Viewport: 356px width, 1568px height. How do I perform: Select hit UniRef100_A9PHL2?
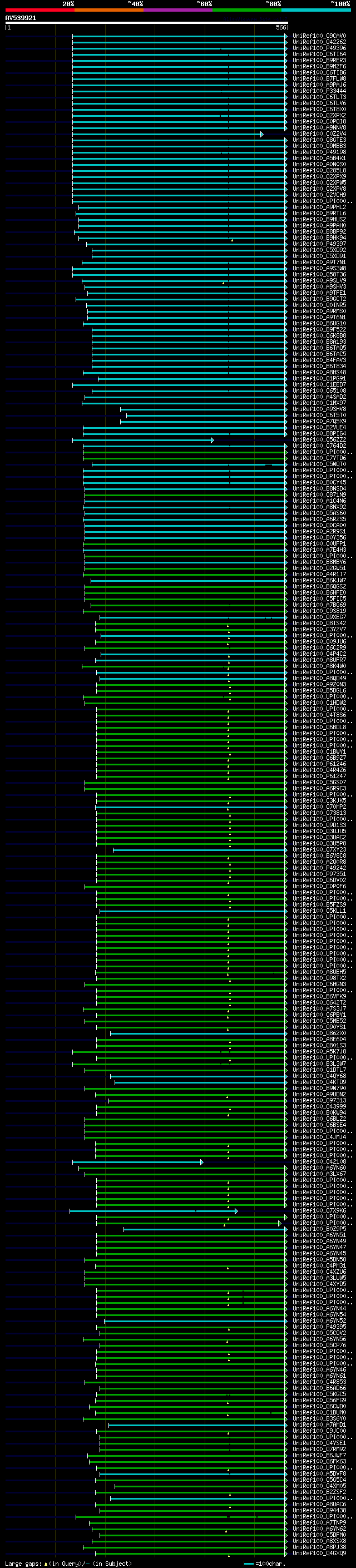tap(319, 207)
